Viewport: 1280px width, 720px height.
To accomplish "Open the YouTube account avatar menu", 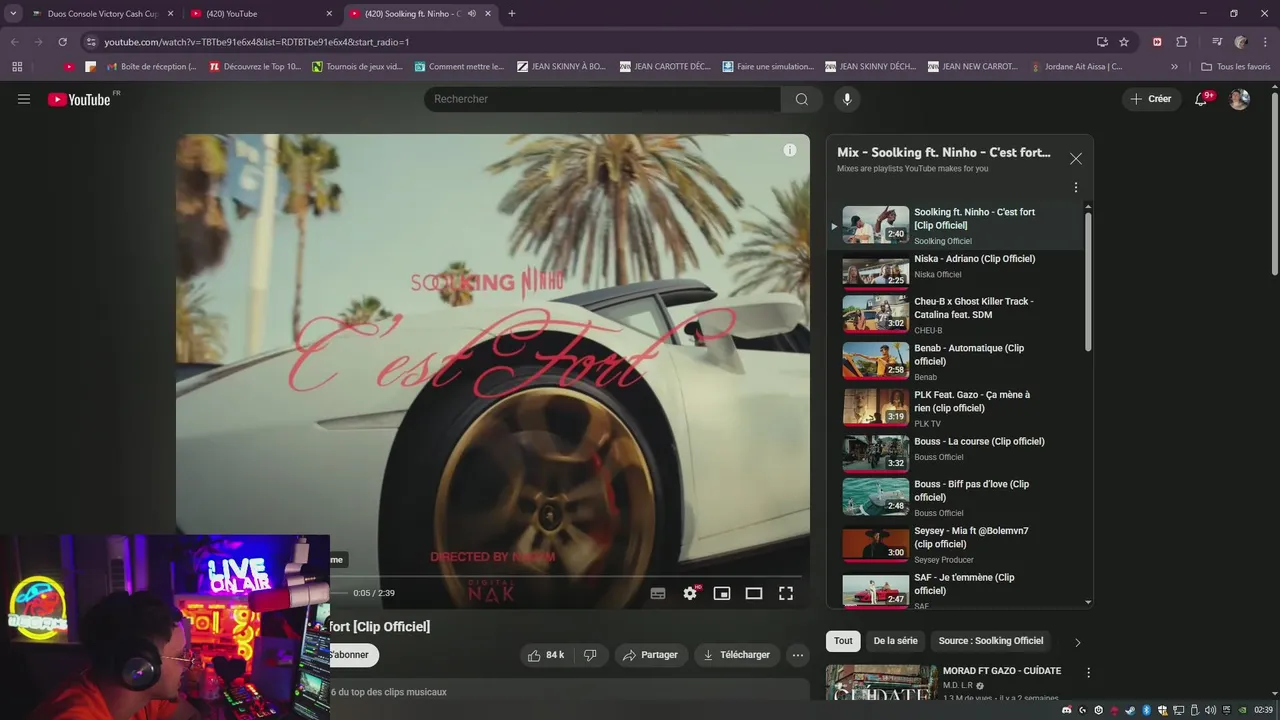I will (1239, 99).
